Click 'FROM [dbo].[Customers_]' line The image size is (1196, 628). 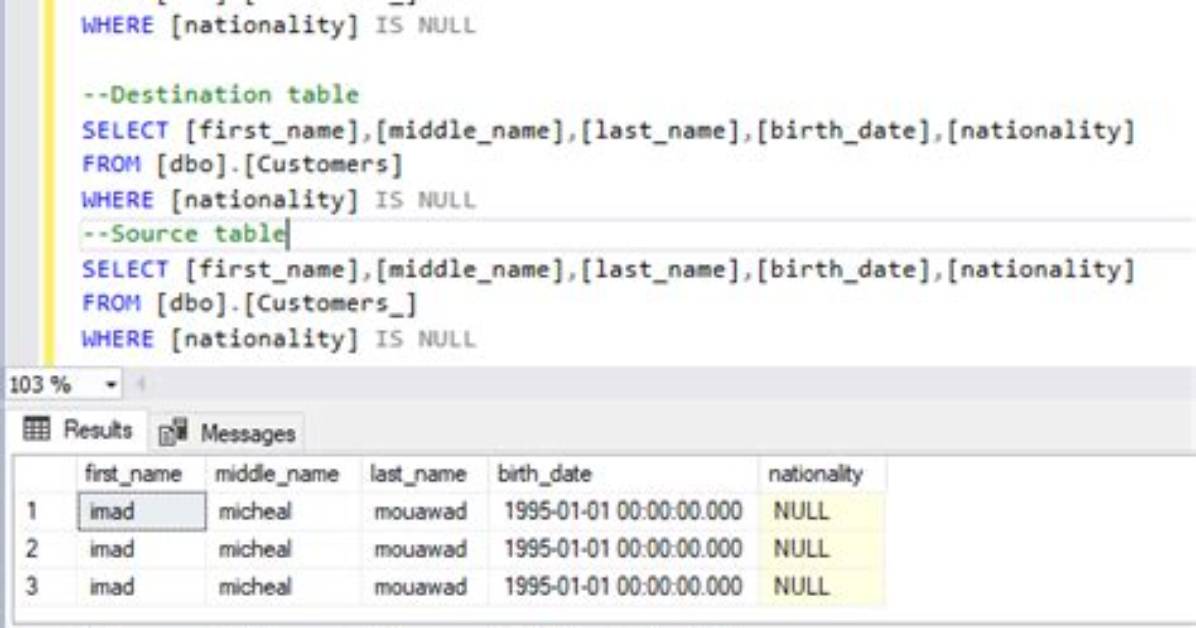pyautogui.click(x=249, y=304)
